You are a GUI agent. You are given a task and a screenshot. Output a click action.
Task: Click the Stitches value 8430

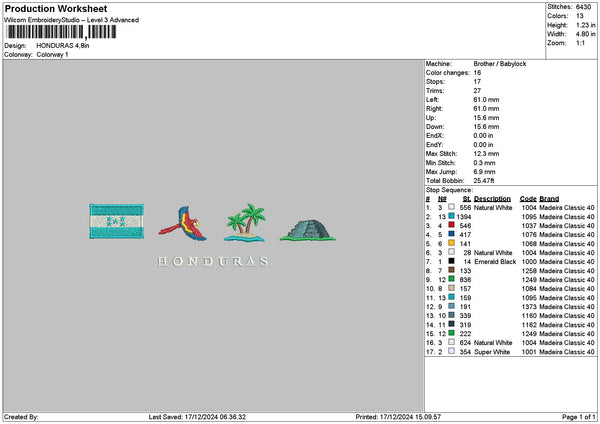point(583,7)
